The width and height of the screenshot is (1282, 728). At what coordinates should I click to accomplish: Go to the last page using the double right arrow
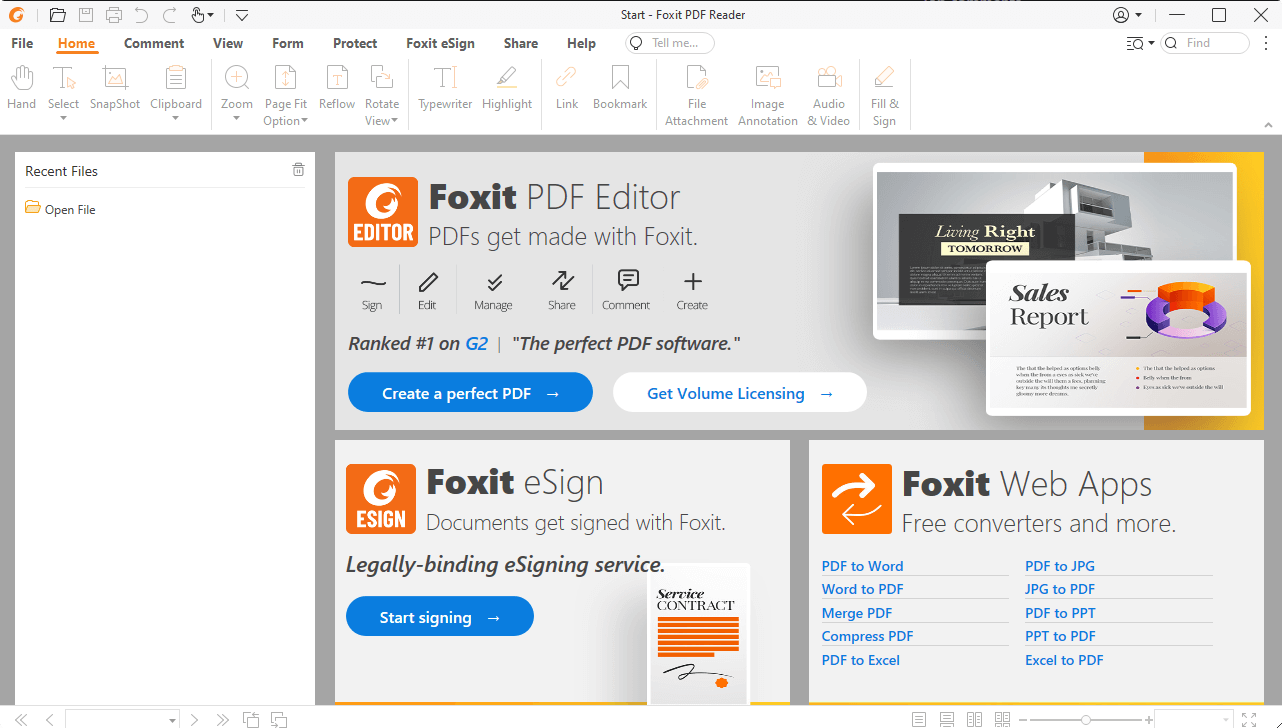pyautogui.click(x=223, y=720)
